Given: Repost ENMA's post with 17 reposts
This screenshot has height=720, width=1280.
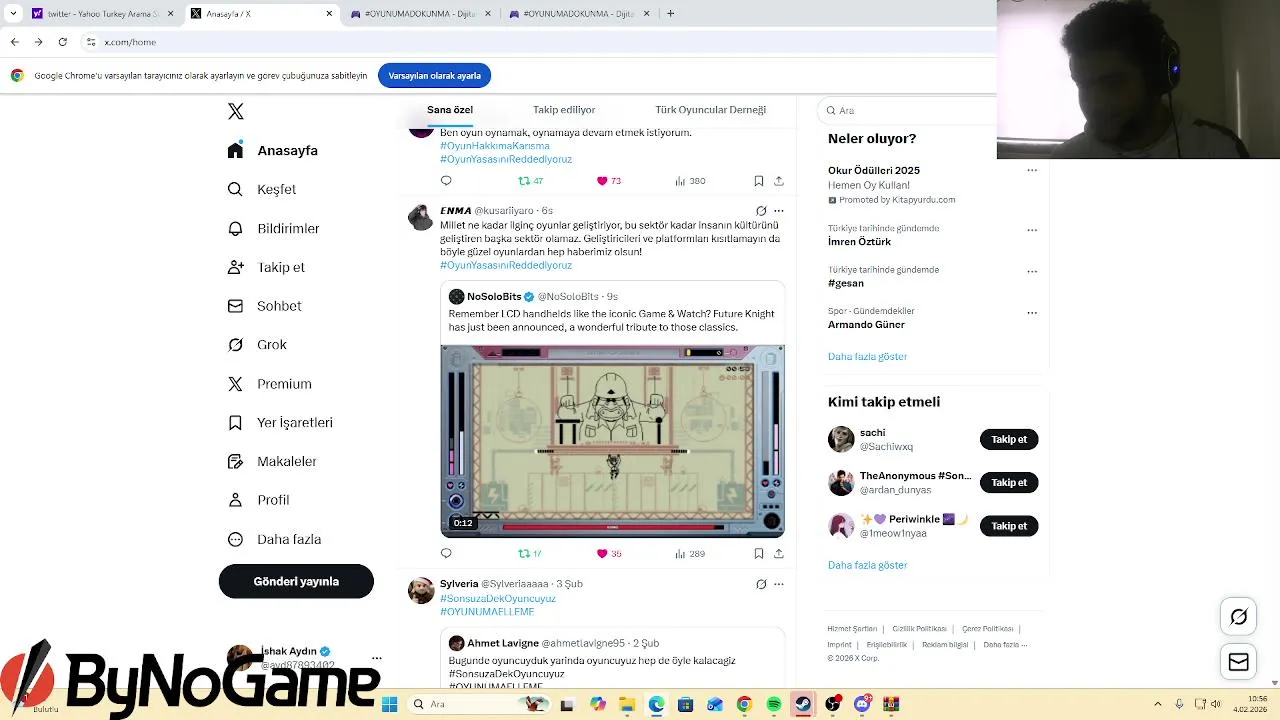Looking at the screenshot, I should tap(529, 553).
